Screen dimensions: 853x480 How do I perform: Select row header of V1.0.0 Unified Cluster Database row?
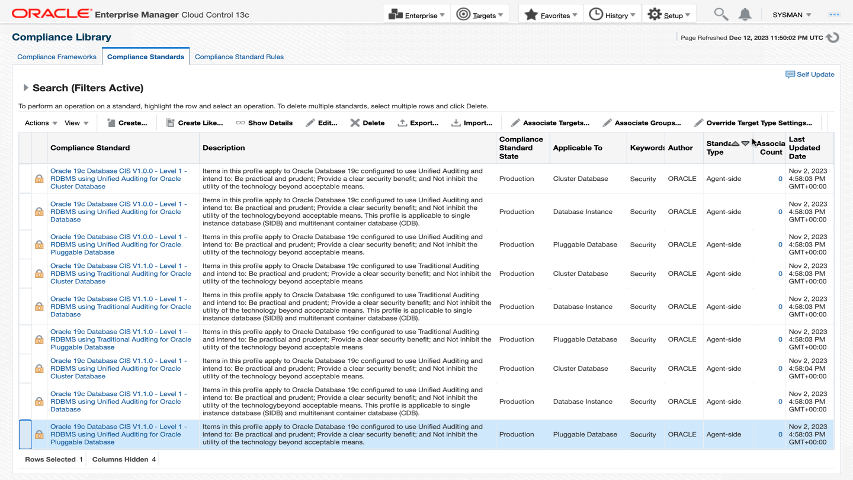(25, 179)
